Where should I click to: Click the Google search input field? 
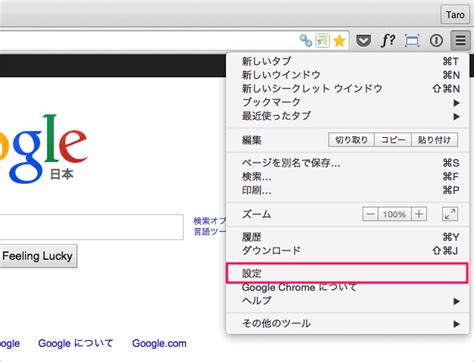[91, 227]
